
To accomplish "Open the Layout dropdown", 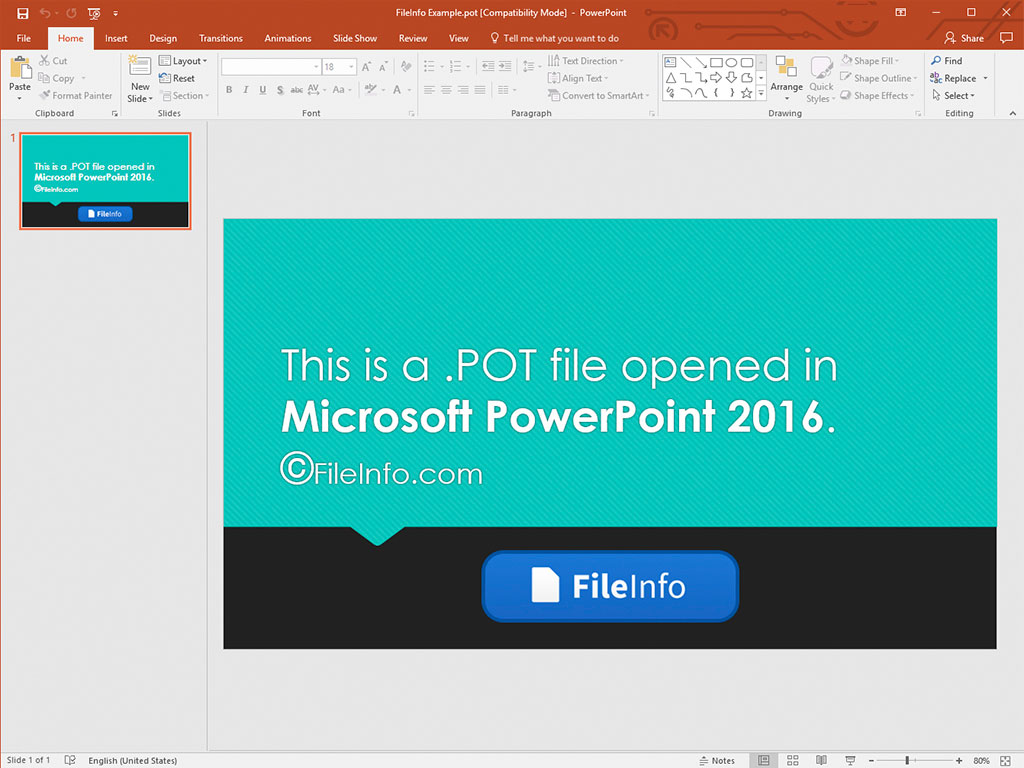I will (183, 61).
